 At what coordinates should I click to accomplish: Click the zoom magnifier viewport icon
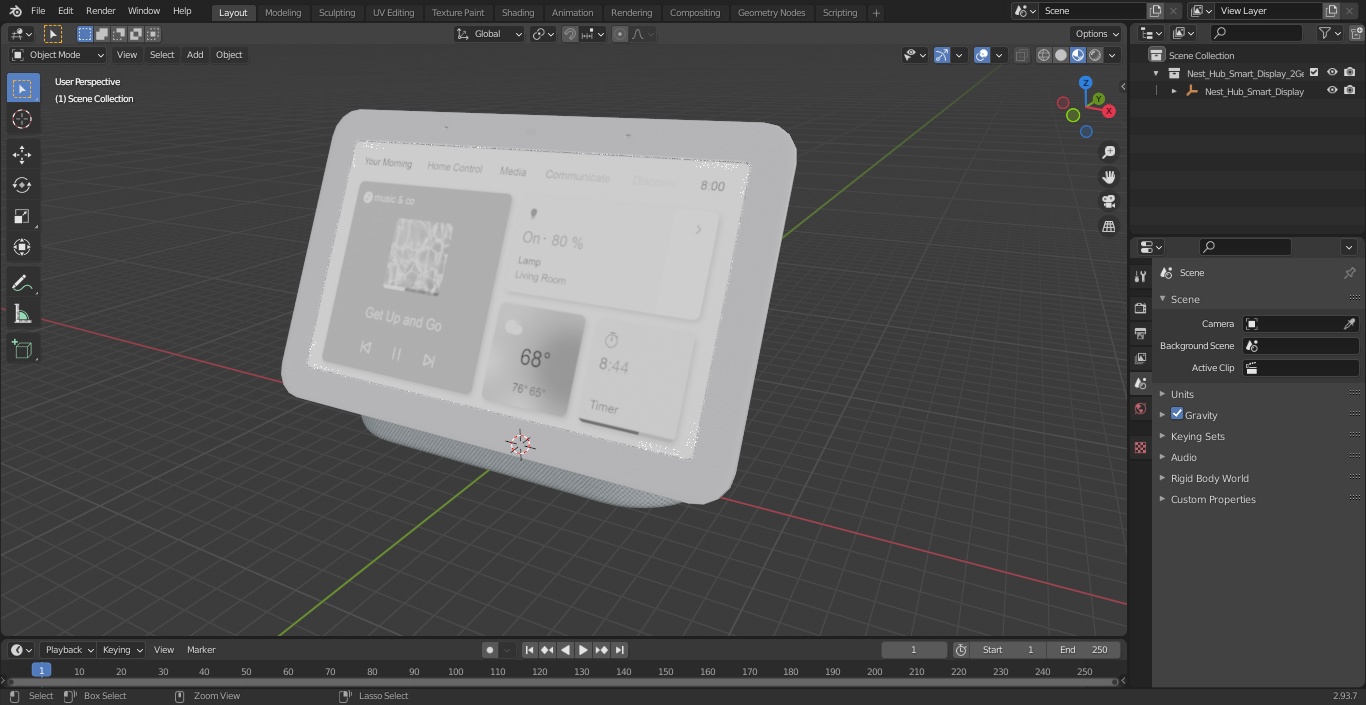(1108, 152)
